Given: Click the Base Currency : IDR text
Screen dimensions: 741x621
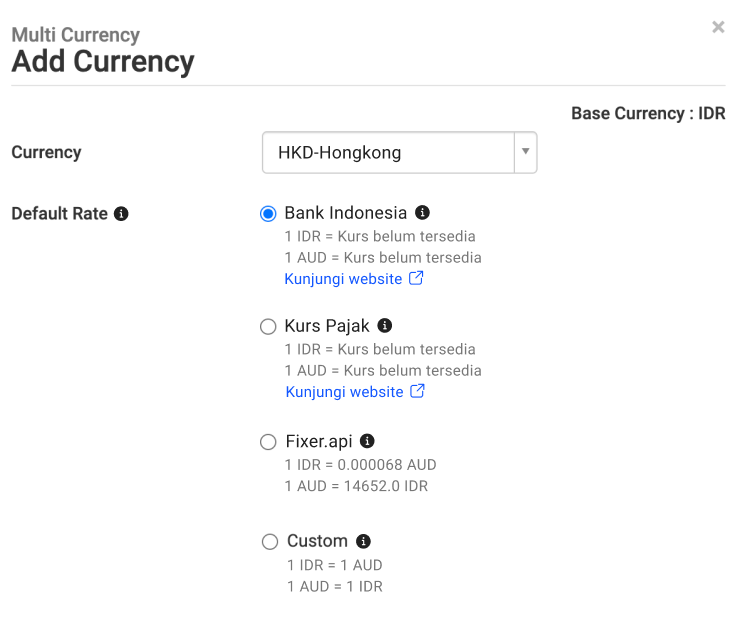Looking at the screenshot, I should click(x=648, y=113).
